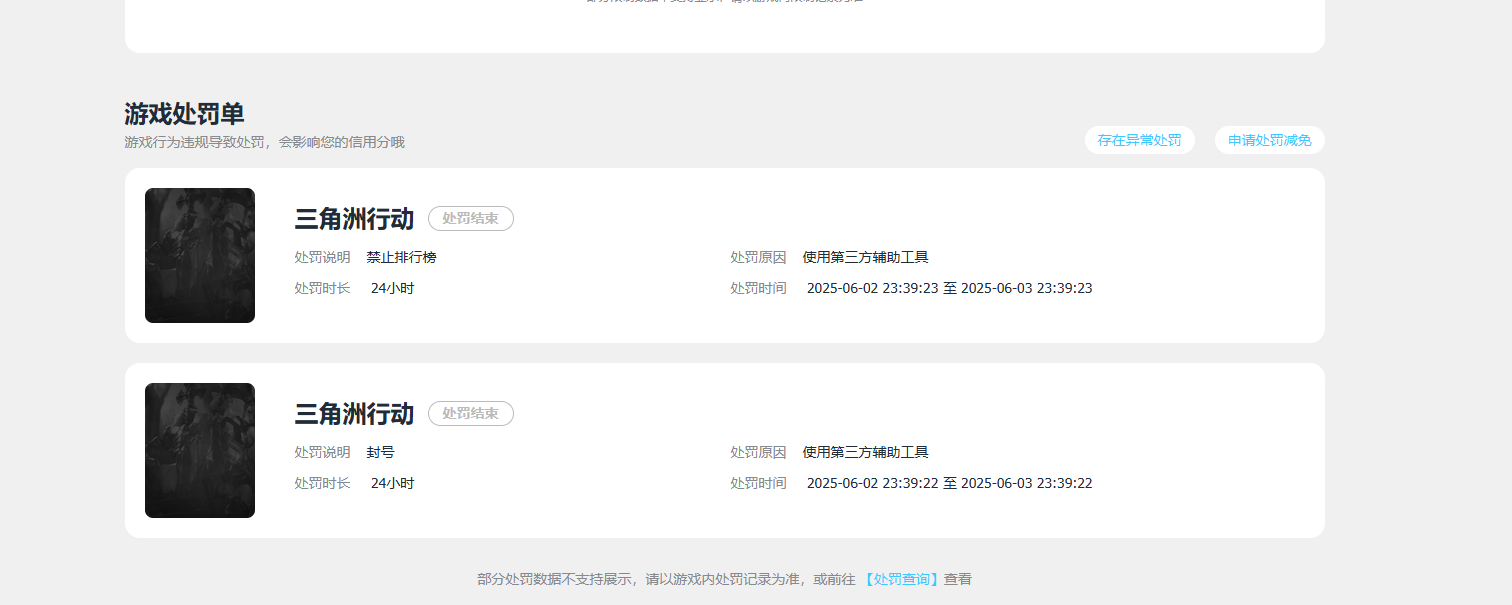
Task: Click the 封号 penalty description
Action: pyautogui.click(x=380, y=452)
